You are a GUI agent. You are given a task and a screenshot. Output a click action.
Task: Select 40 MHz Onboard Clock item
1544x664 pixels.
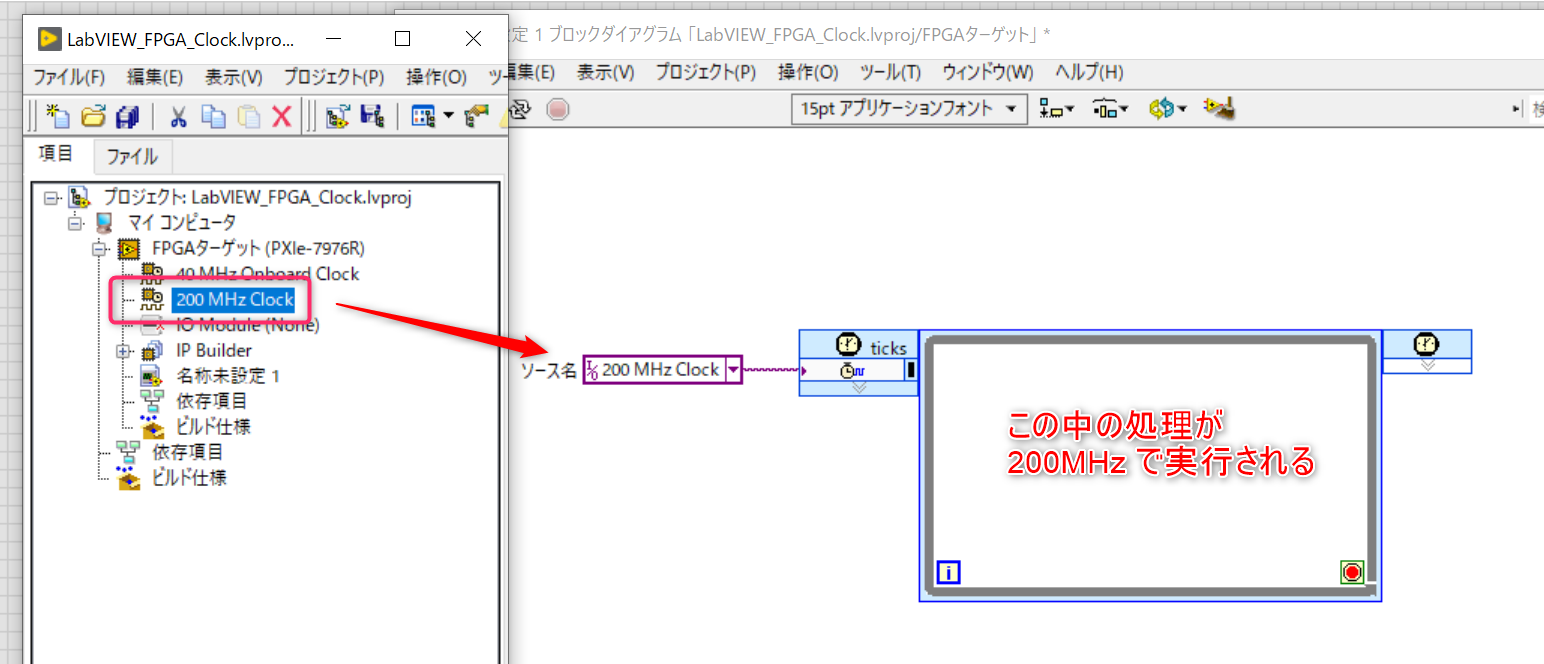click(x=267, y=274)
